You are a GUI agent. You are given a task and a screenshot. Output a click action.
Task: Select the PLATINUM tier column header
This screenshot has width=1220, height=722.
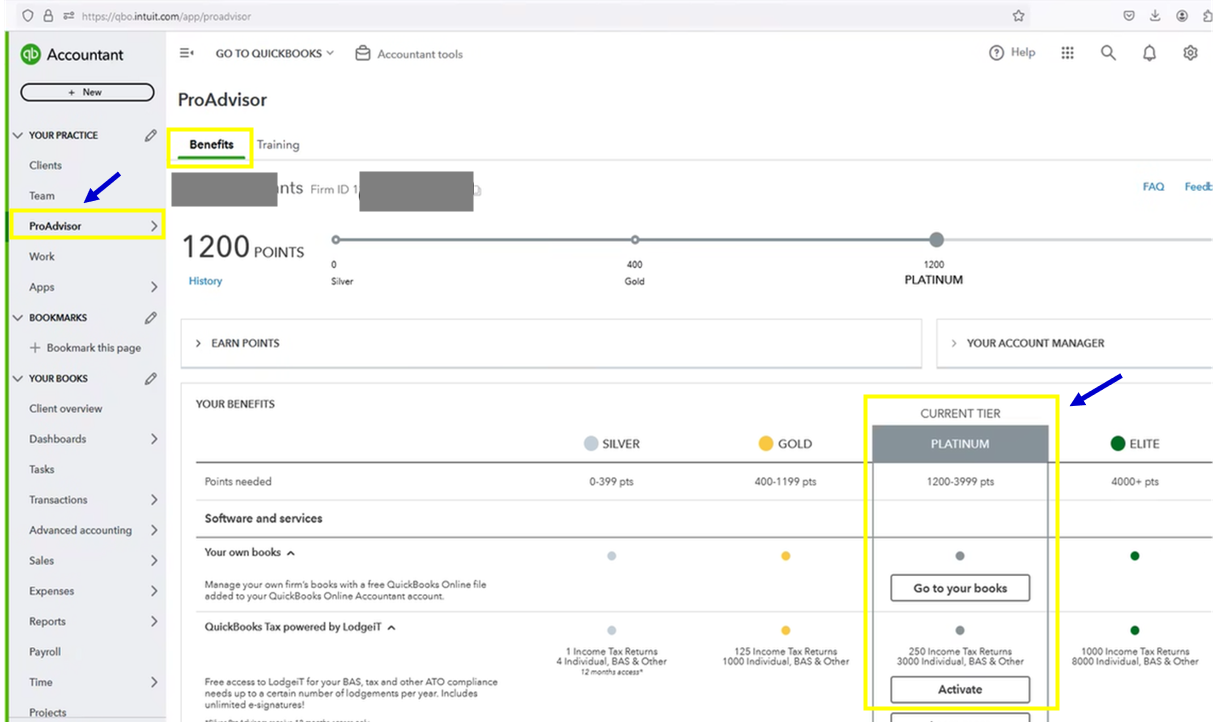(960, 444)
